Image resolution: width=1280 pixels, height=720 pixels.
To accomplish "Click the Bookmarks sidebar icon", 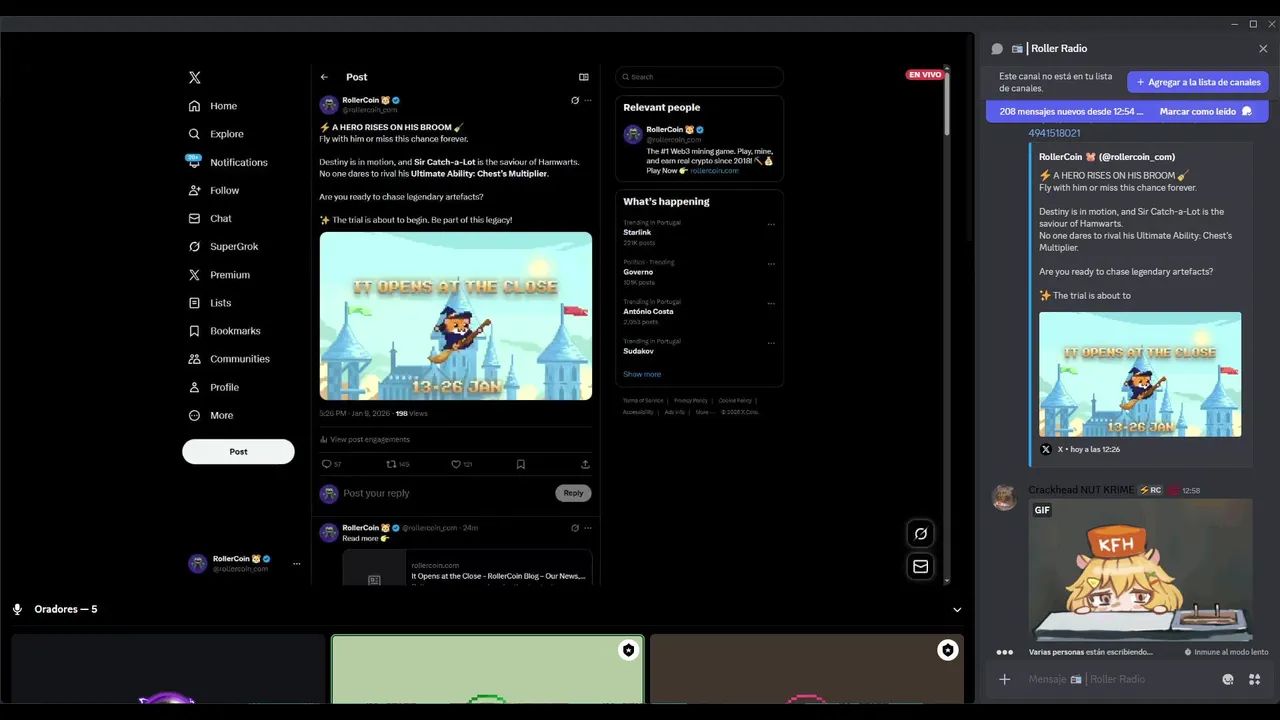I will click(x=195, y=331).
